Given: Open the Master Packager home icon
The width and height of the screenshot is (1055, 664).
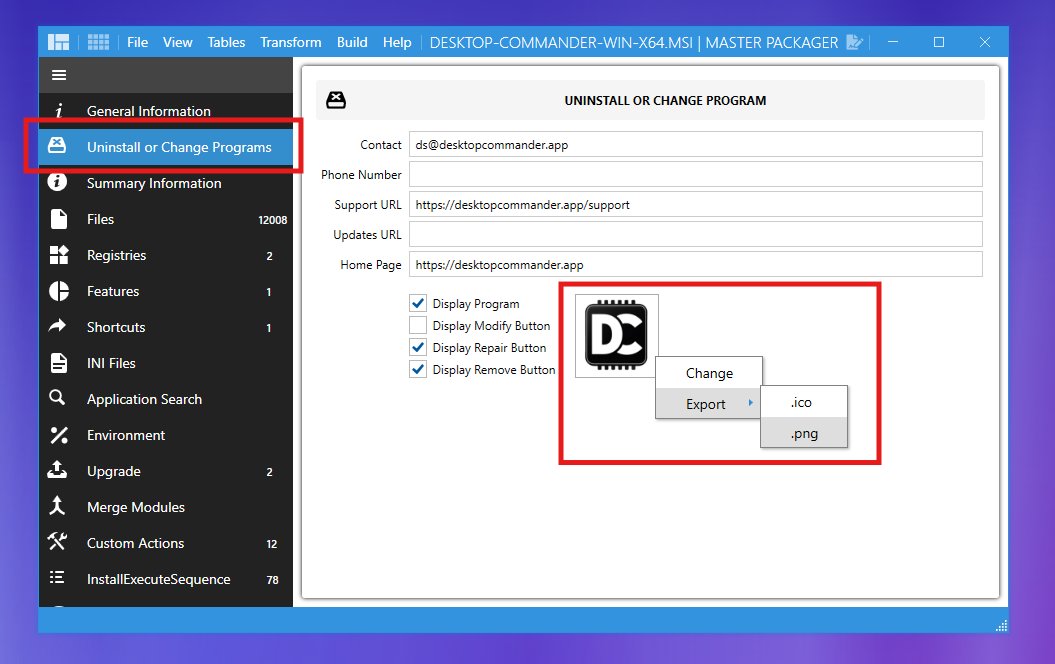Looking at the screenshot, I should click(x=59, y=42).
